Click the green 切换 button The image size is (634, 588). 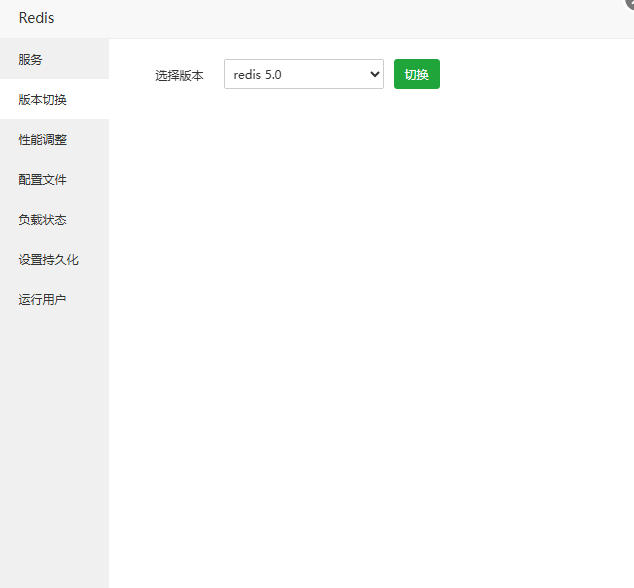pyautogui.click(x=417, y=74)
